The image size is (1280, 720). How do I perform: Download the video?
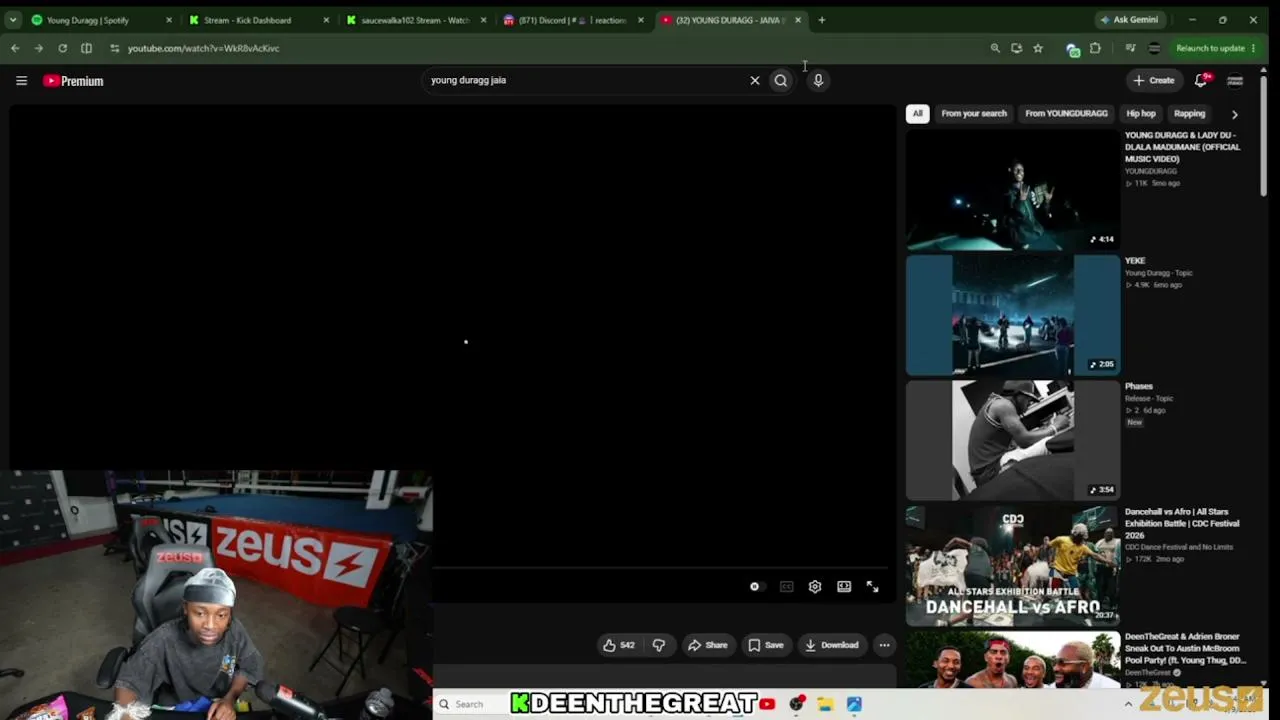[832, 645]
